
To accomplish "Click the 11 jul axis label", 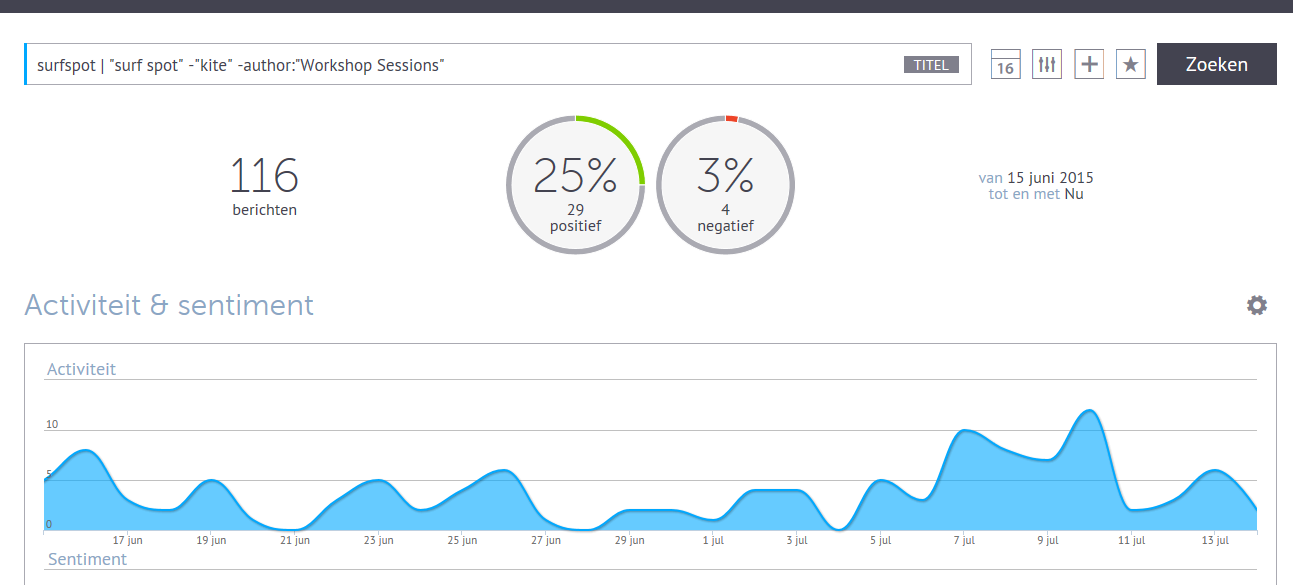I will [1131, 540].
